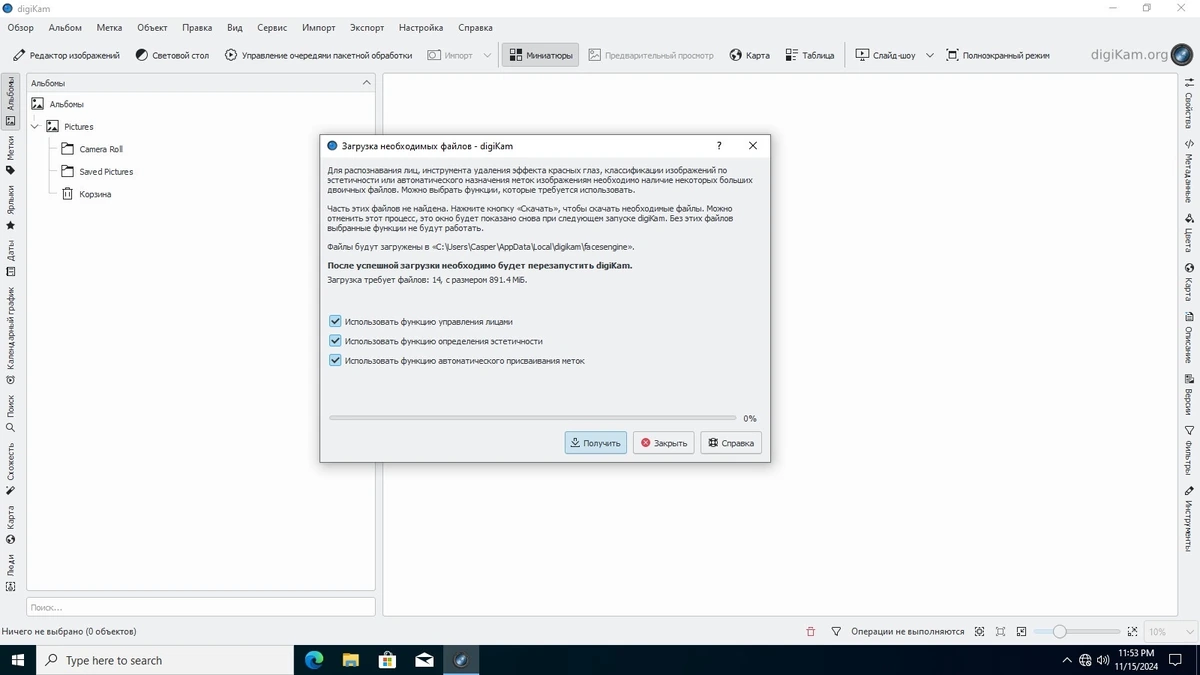Open the Similarity (Схожесть) left sidebar tab
Image resolution: width=1200 pixels, height=675 pixels.
(x=11, y=469)
